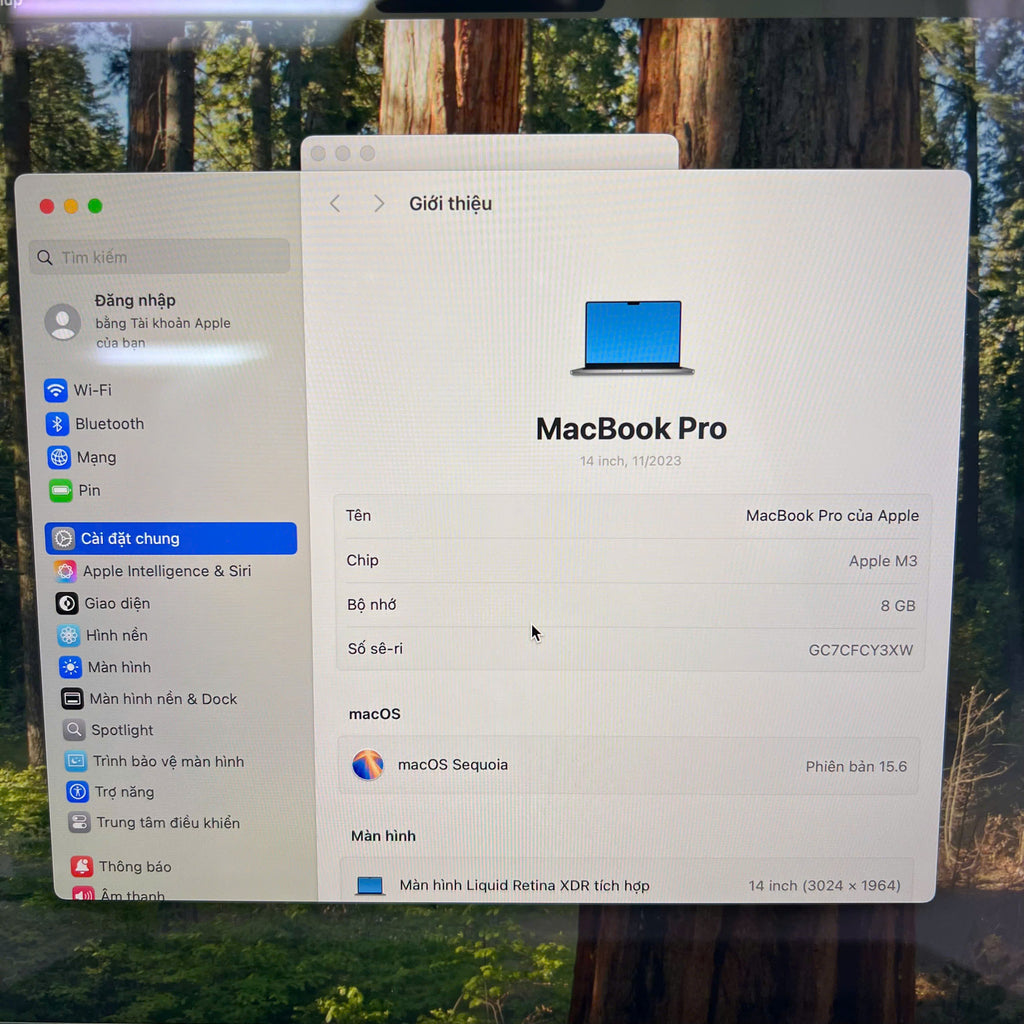Go back with the left chevron
Image resolution: width=1024 pixels, height=1024 pixels.
pos(335,204)
